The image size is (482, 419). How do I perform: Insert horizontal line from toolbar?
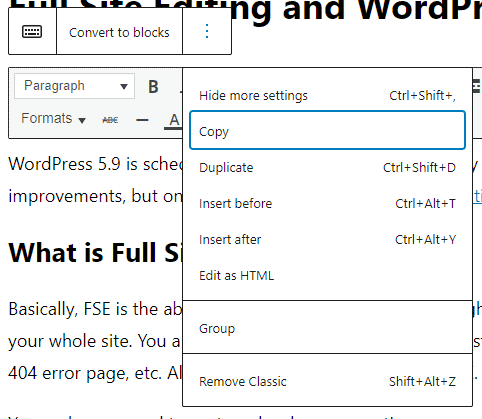(142, 120)
